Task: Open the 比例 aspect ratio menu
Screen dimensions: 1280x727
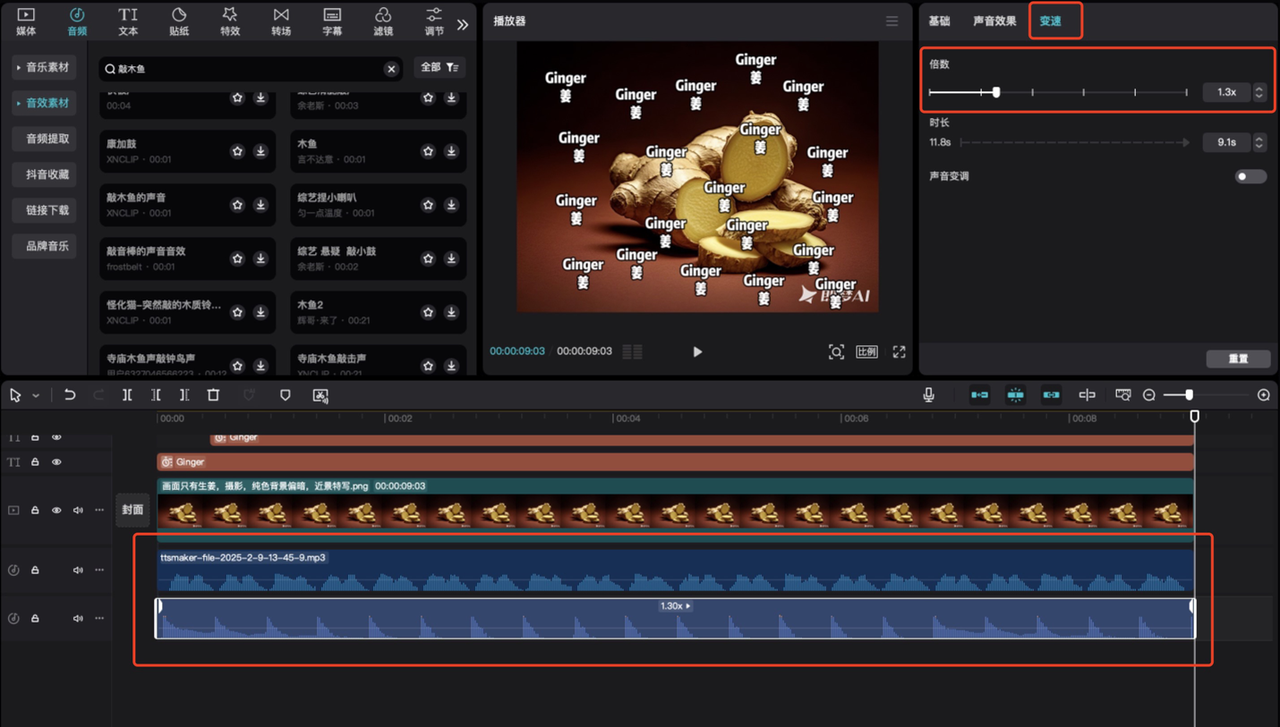Action: coord(867,352)
